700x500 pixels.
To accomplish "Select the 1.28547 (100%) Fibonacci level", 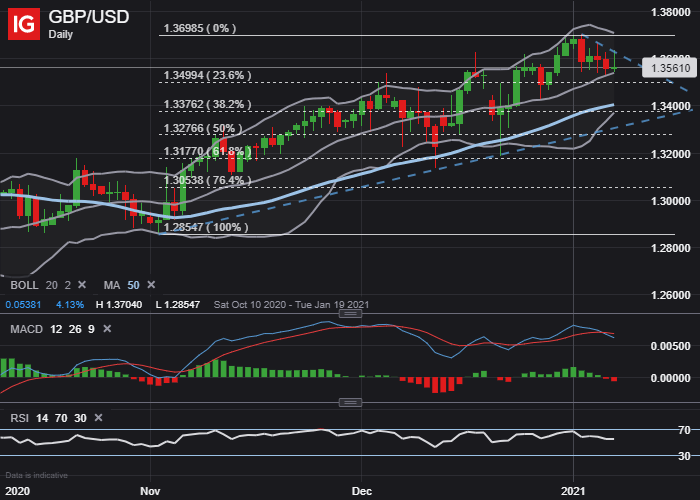I will 206,228.
